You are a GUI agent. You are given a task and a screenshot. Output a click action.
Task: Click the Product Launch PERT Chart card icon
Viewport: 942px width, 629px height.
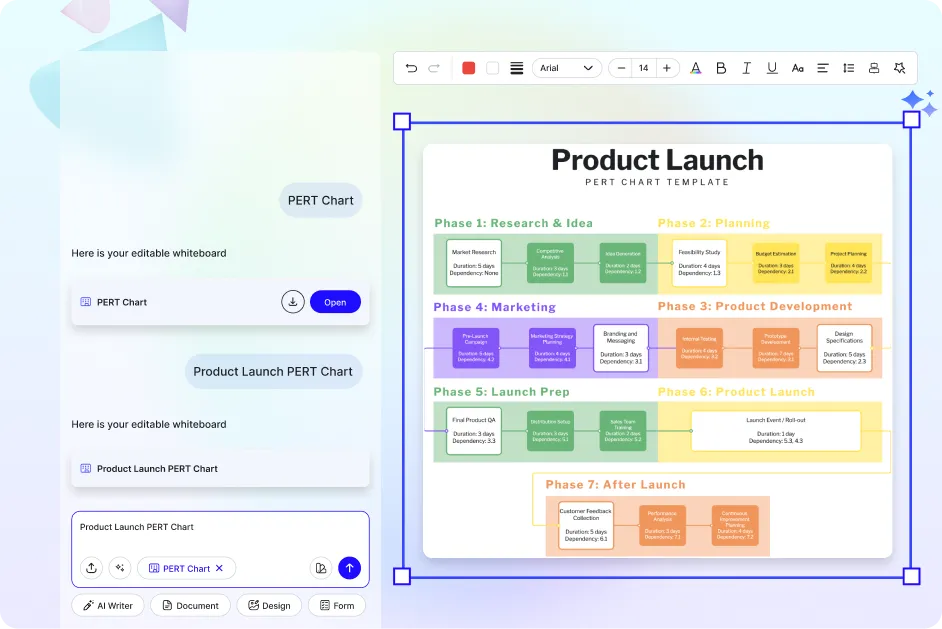(86, 469)
